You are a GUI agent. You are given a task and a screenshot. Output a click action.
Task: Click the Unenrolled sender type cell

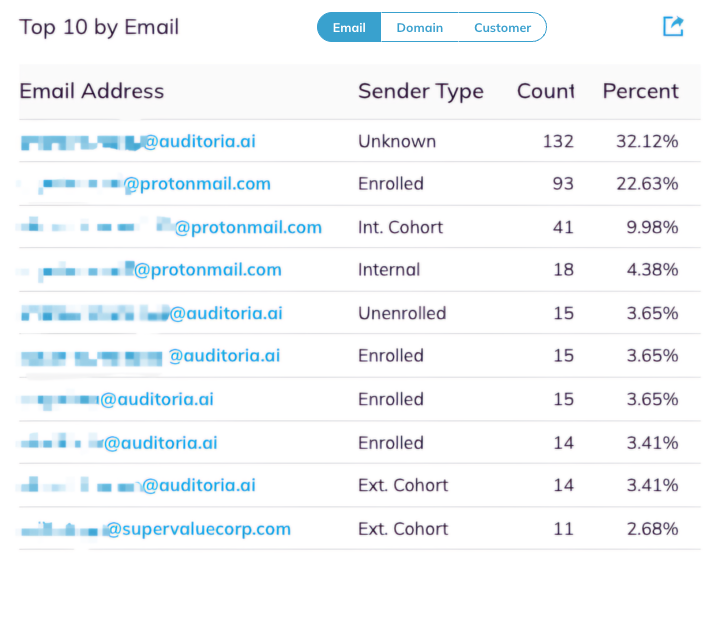click(402, 313)
